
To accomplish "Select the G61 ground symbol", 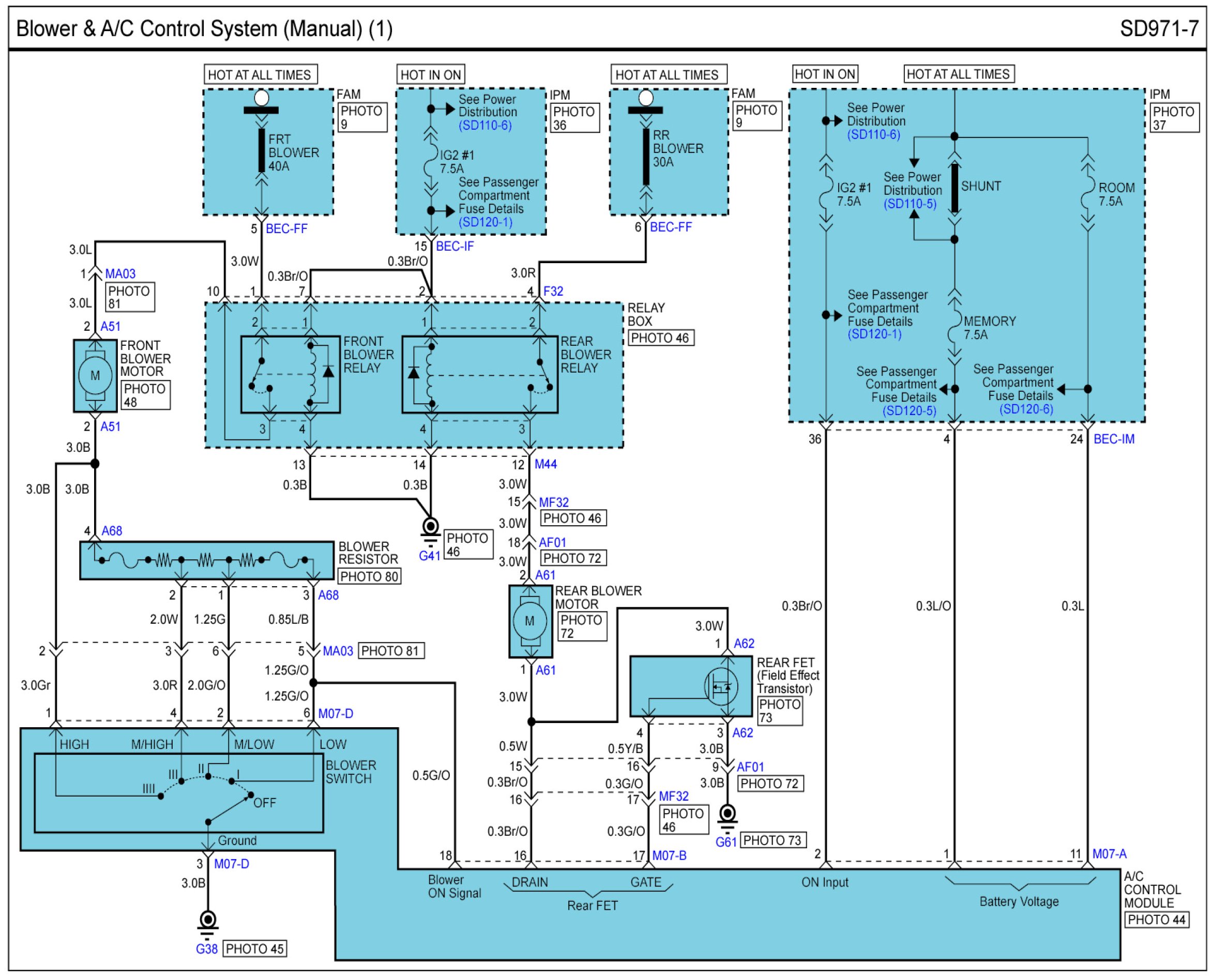I will click(727, 818).
